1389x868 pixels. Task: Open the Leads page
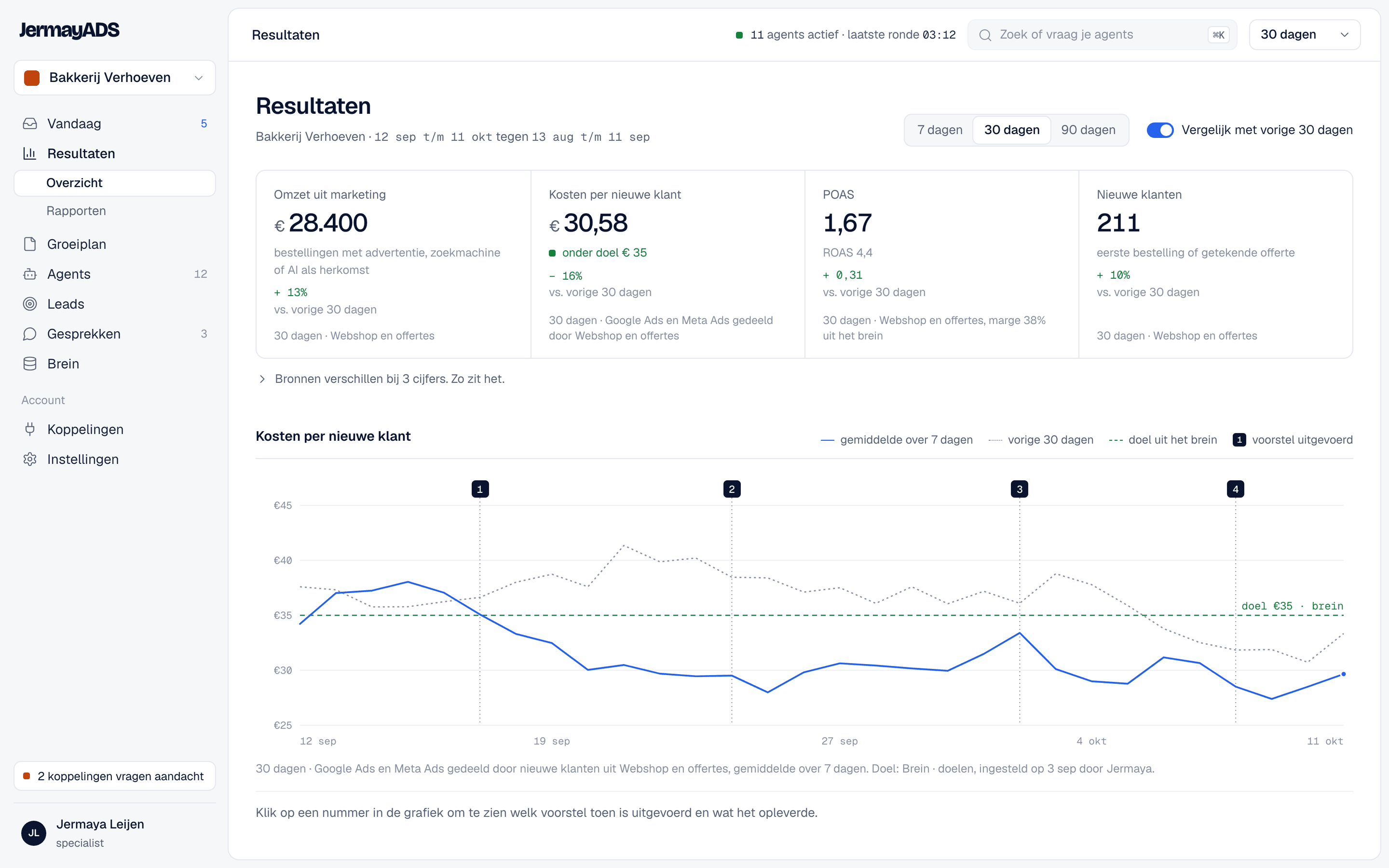[x=115, y=304]
